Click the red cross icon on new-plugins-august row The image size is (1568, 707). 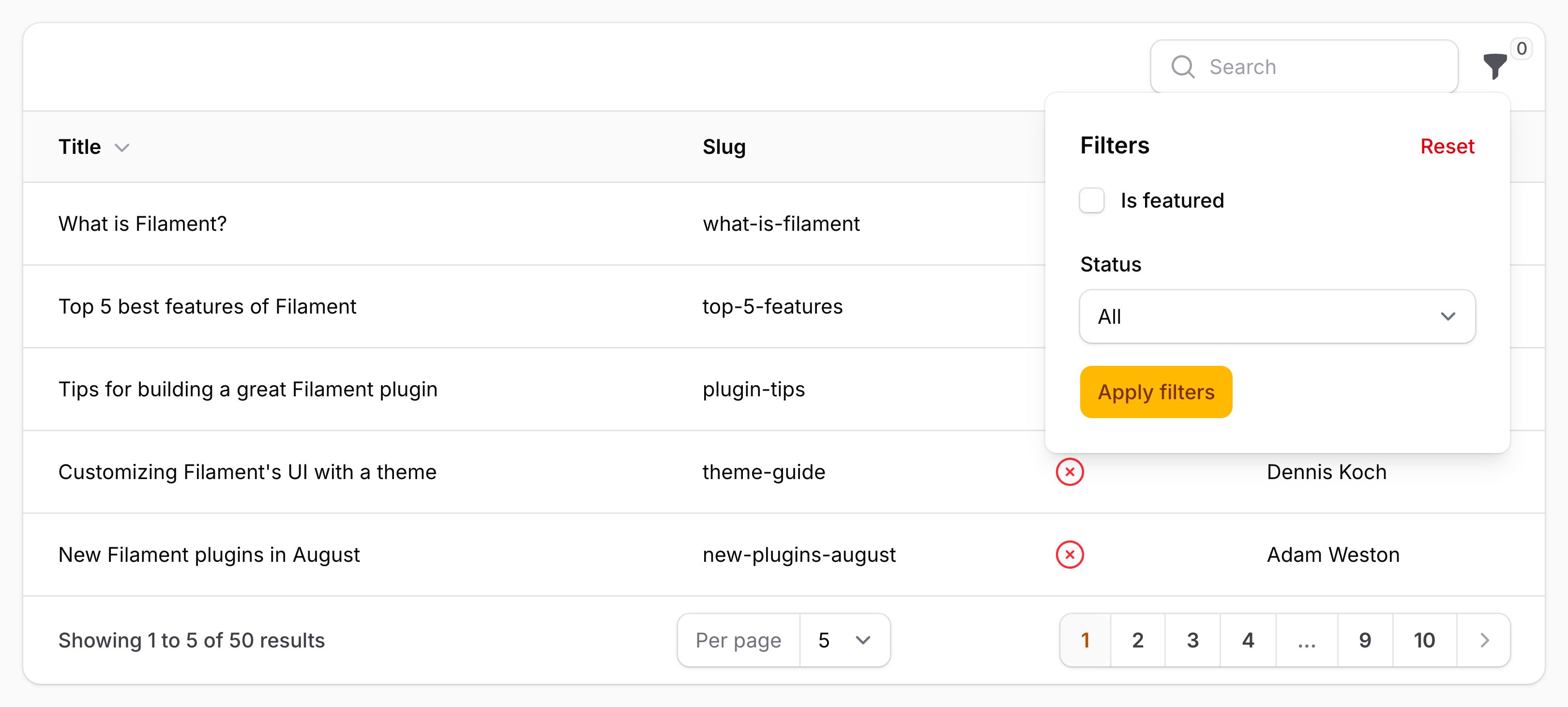(1070, 554)
